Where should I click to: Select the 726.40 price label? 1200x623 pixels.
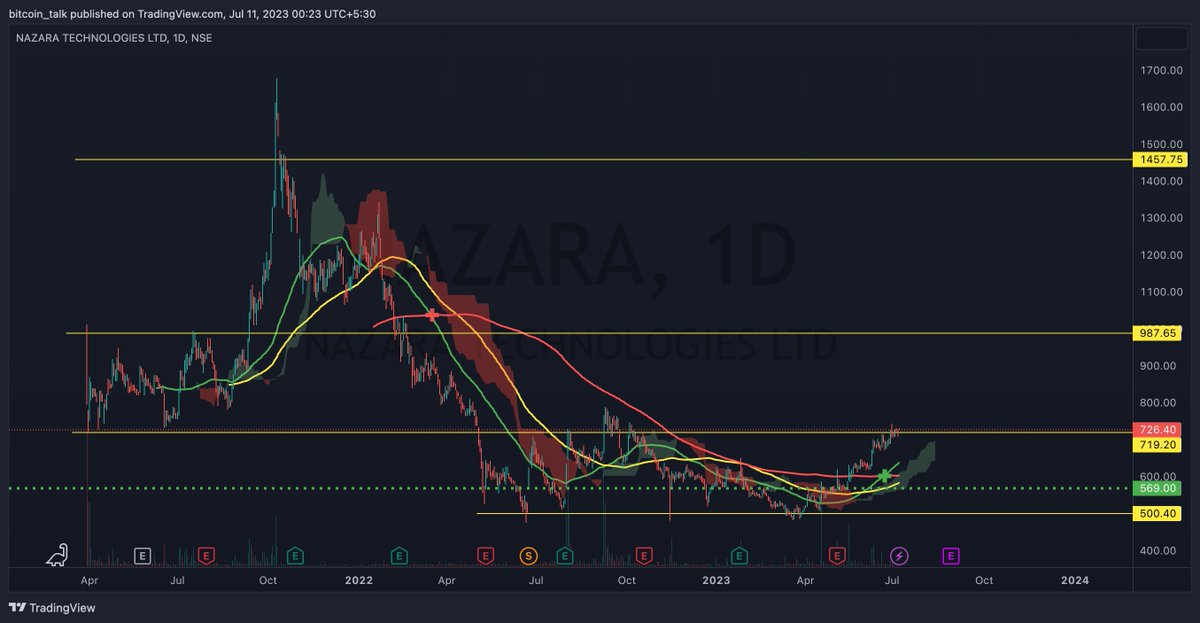pyautogui.click(x=1157, y=429)
